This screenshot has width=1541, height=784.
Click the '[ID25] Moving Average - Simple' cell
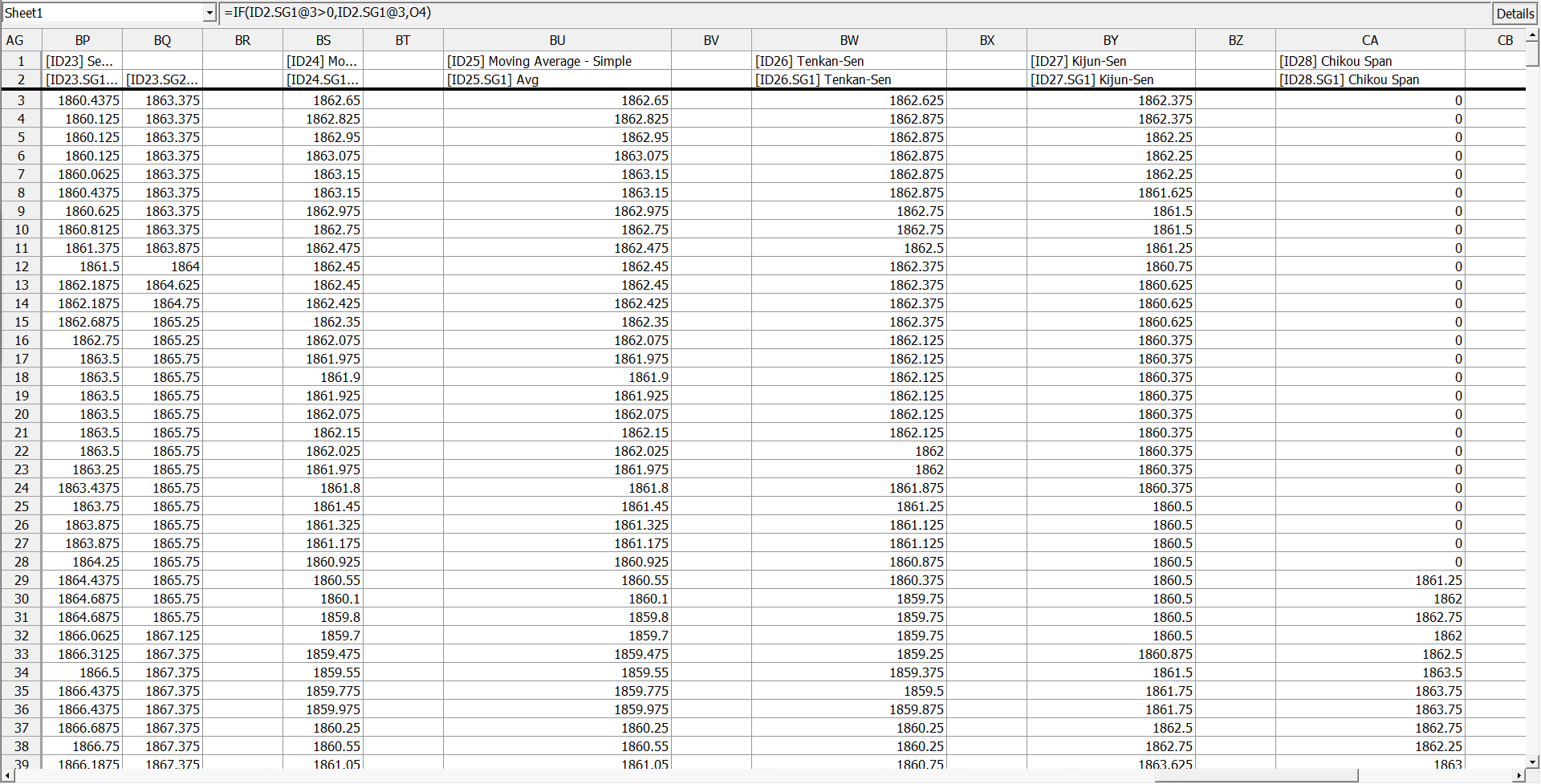tap(557, 61)
